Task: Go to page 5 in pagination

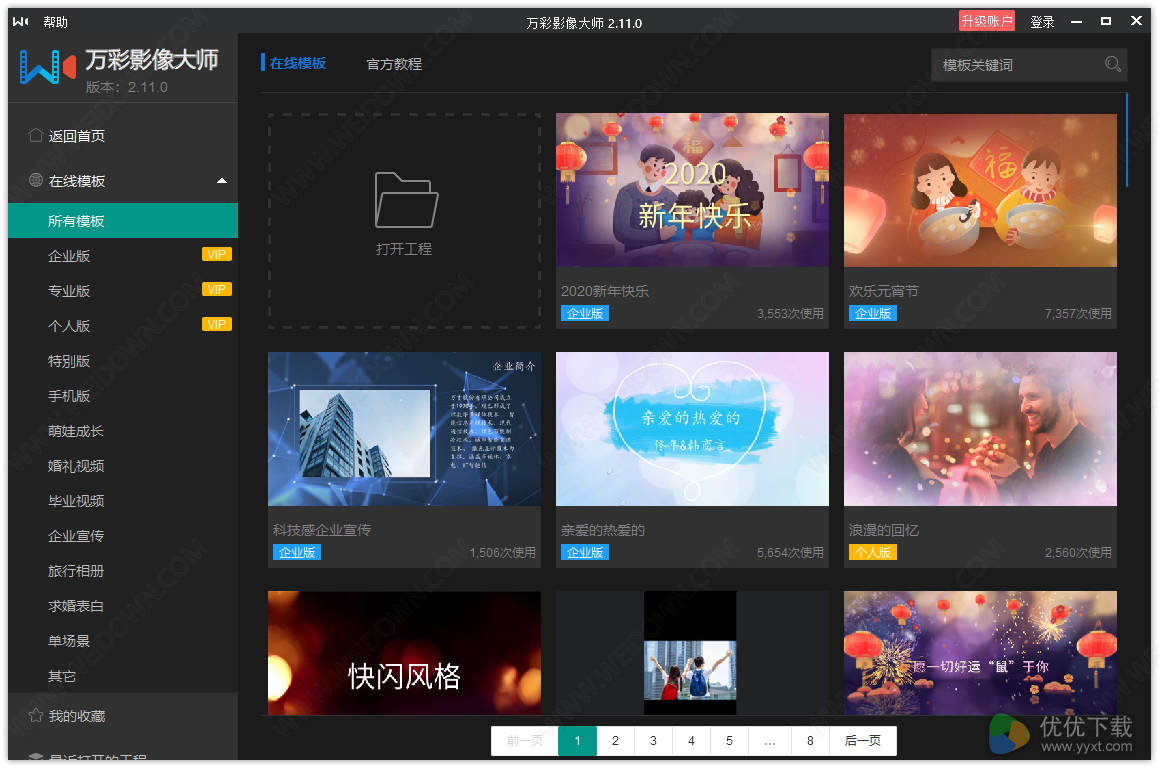Action: pos(730,741)
